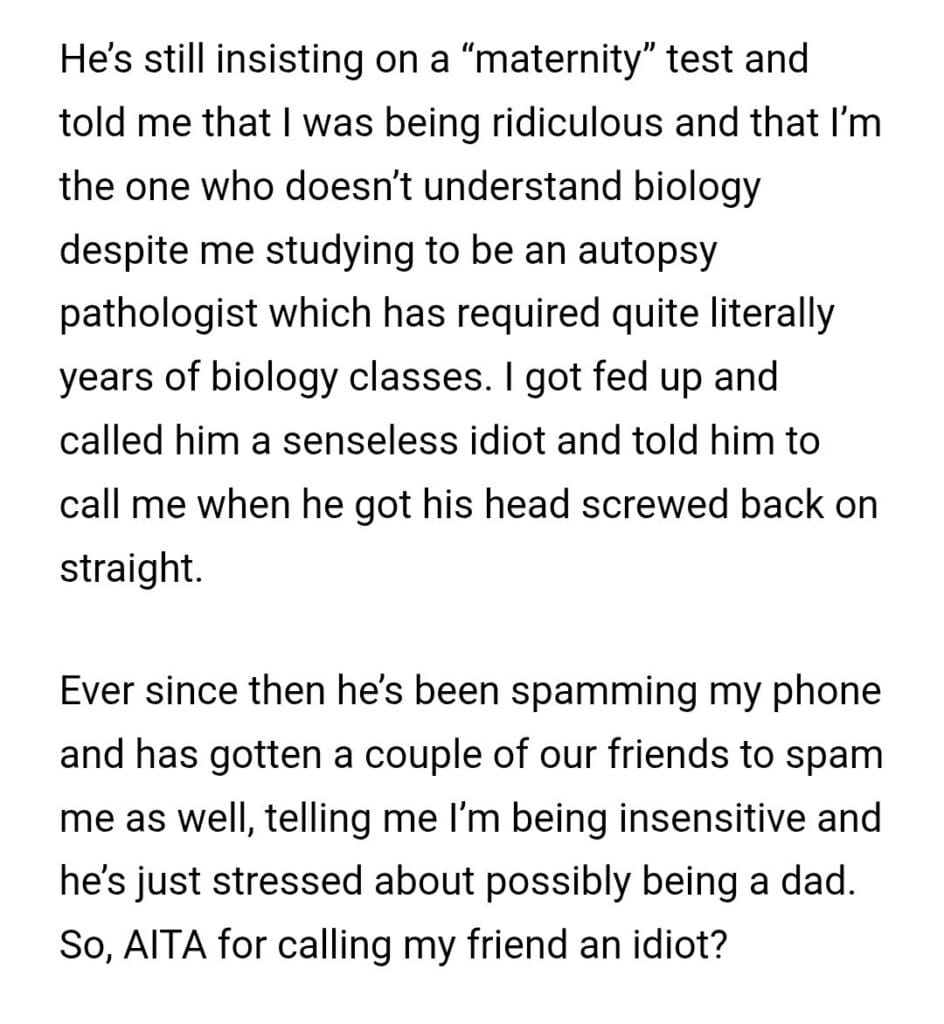Click the word "dad"

point(825,884)
